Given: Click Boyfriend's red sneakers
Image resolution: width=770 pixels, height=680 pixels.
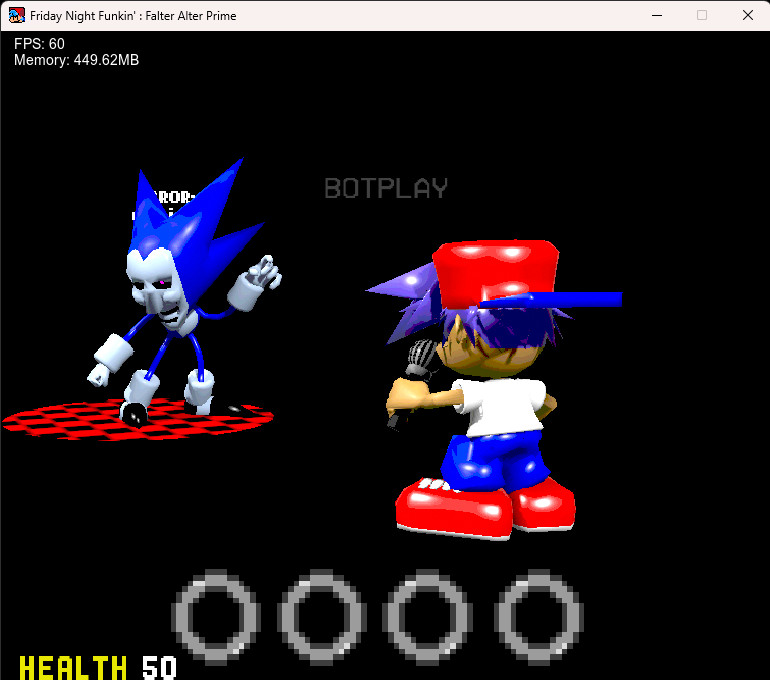Looking at the screenshot, I should pos(485,509).
